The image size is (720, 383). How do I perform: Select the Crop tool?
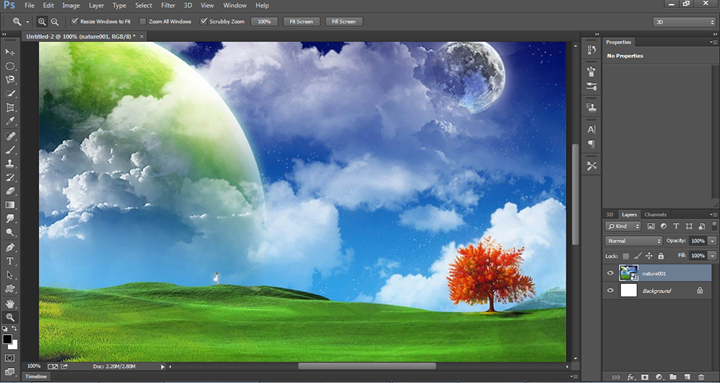pyautogui.click(x=10, y=108)
